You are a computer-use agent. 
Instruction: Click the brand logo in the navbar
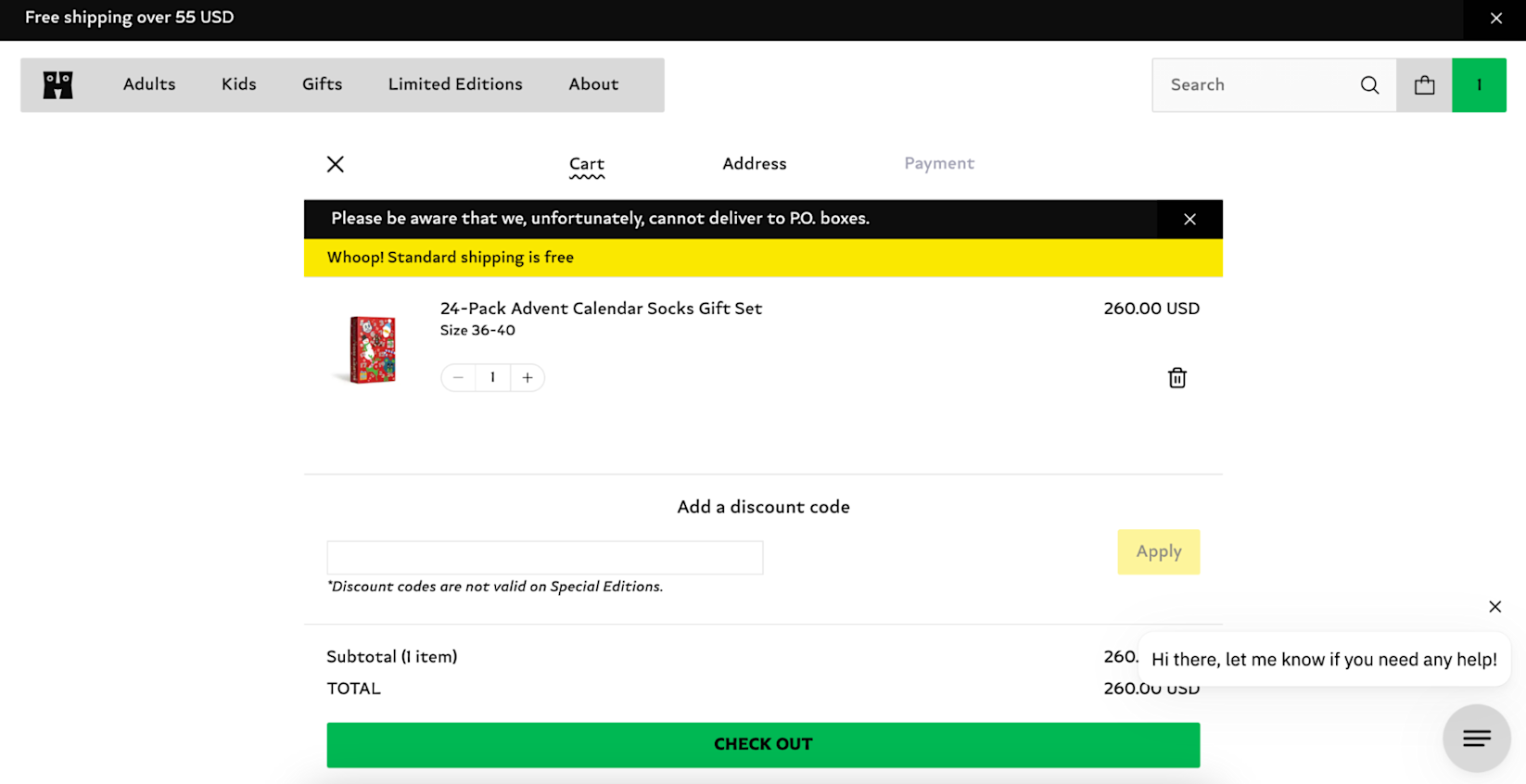(57, 84)
